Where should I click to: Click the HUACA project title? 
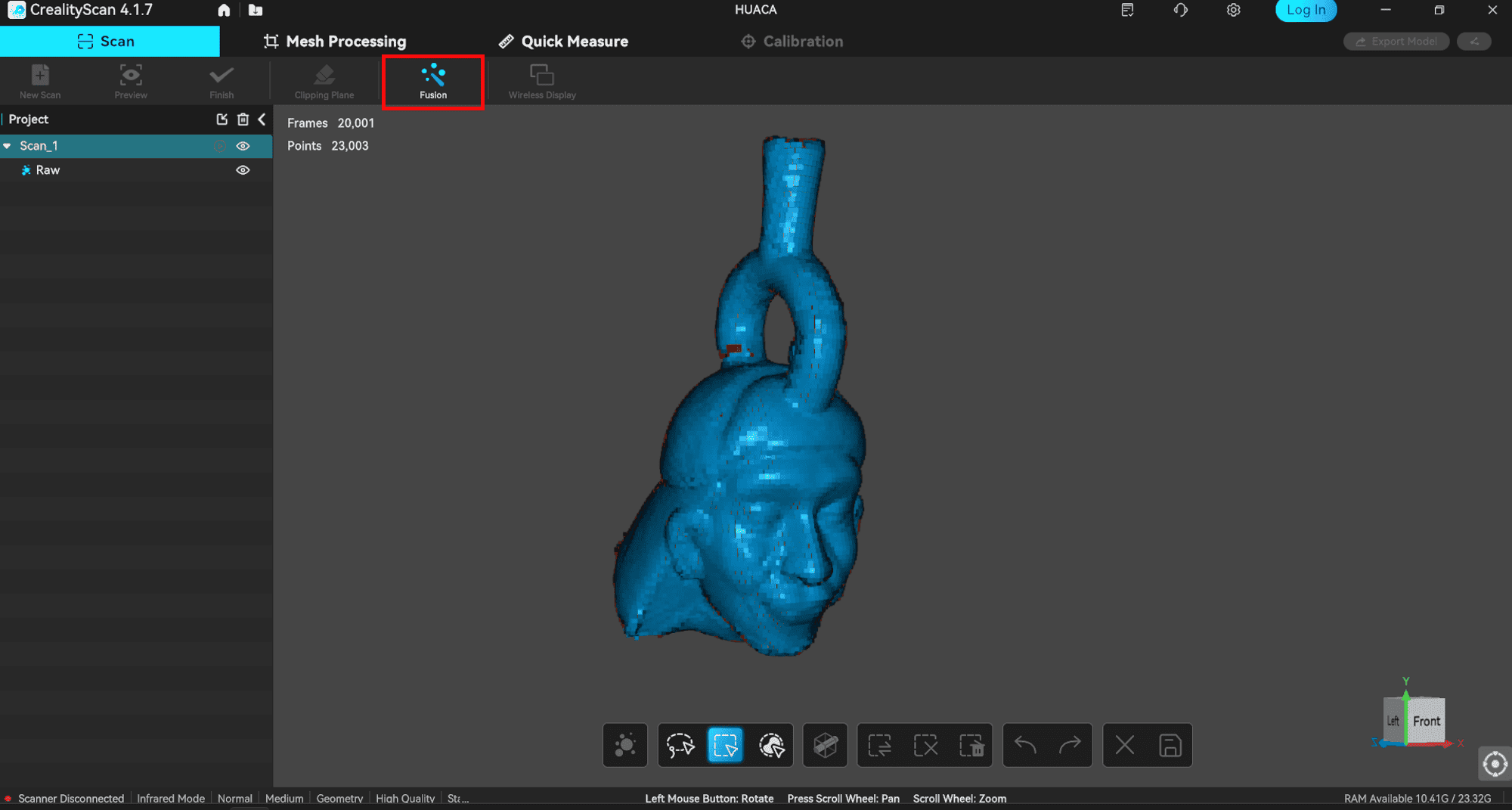(755, 10)
